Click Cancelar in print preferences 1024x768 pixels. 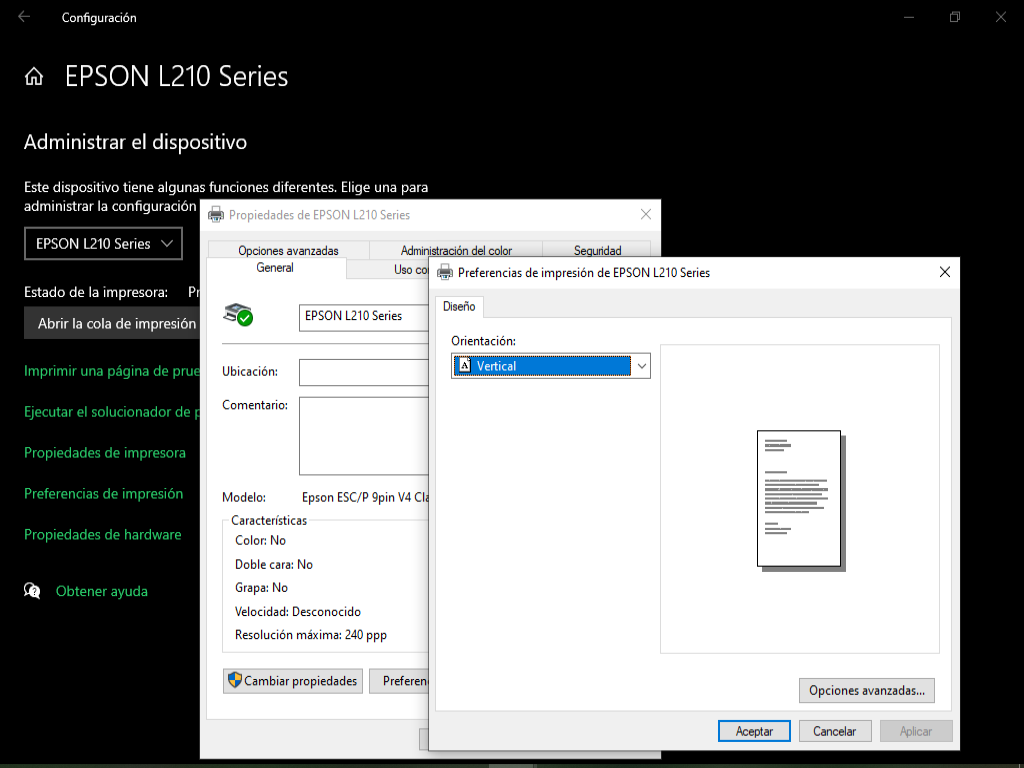click(x=835, y=731)
